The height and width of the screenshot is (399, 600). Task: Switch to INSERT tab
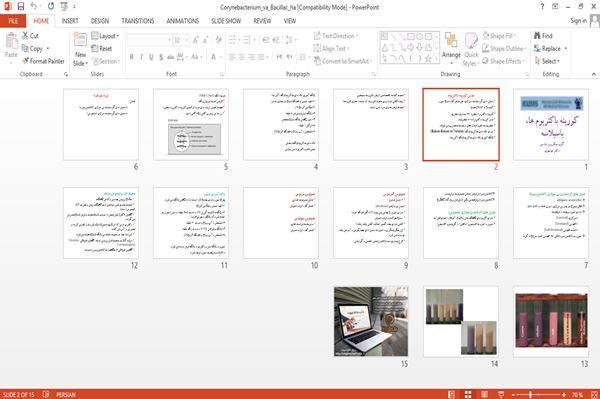coord(70,21)
